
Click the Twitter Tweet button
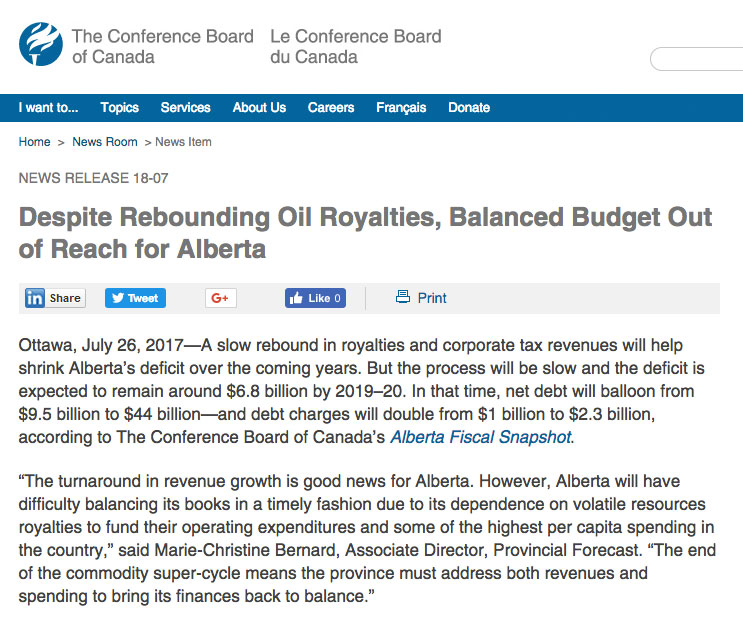136,298
